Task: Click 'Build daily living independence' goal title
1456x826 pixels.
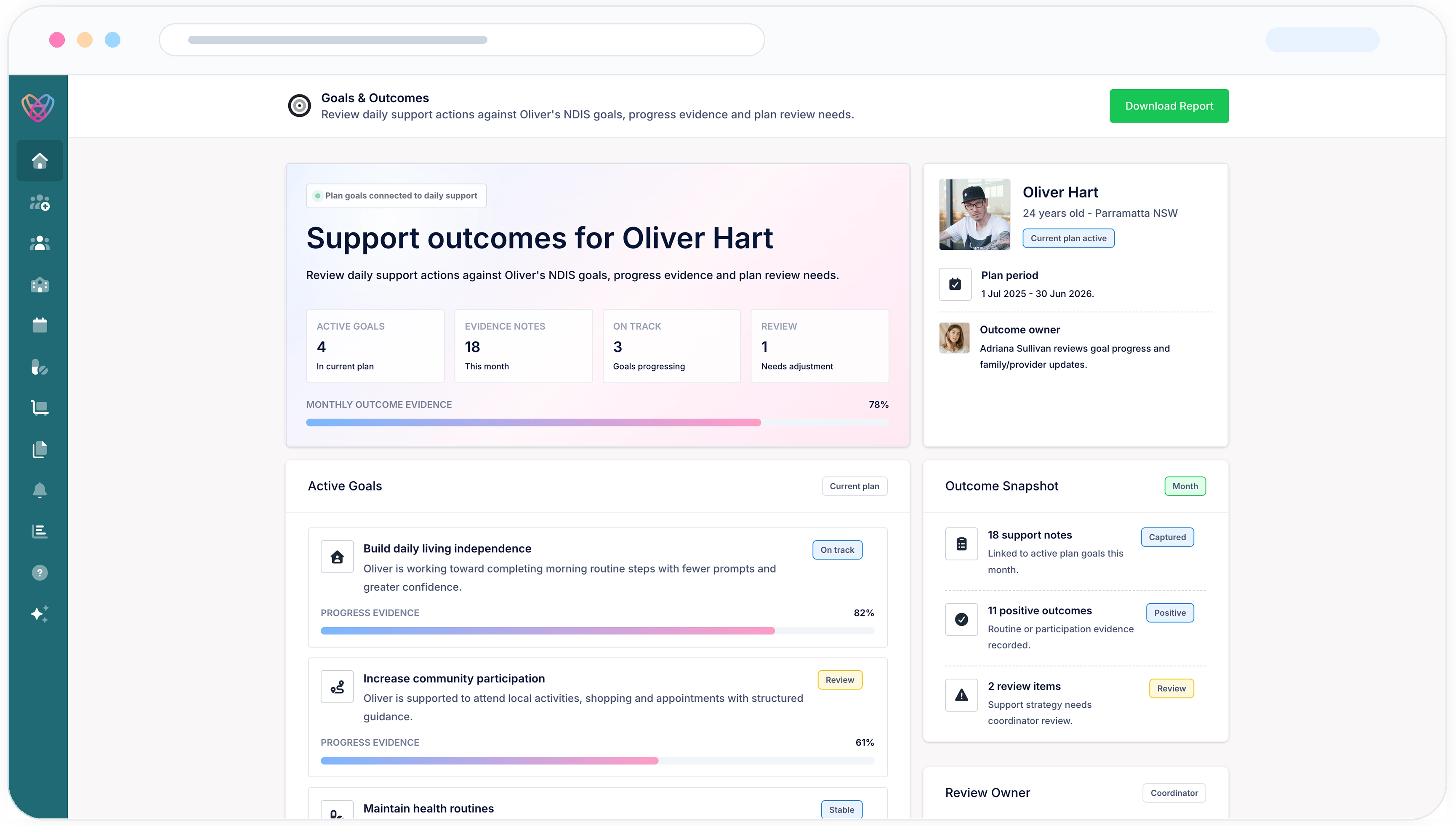Action: click(x=447, y=549)
